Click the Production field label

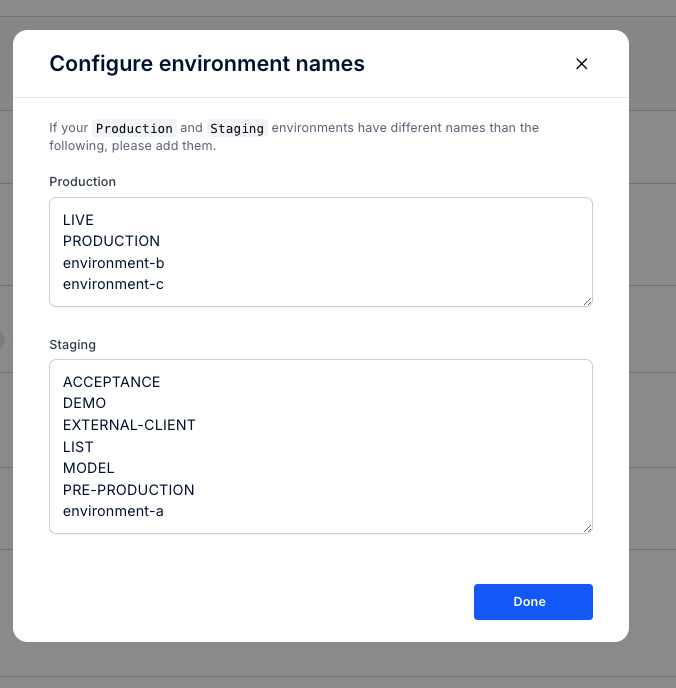(82, 182)
